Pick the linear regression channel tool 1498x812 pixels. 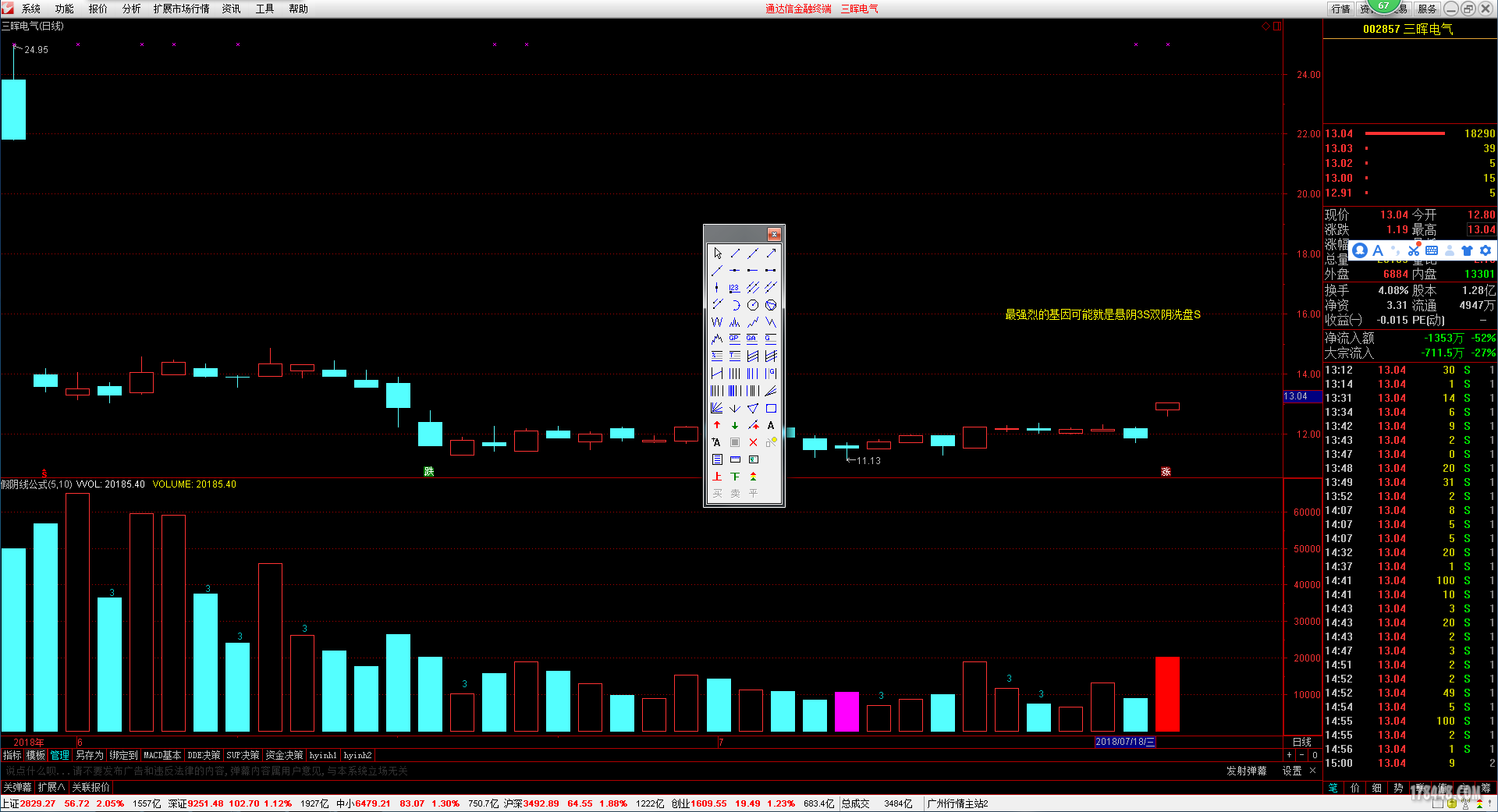[753, 356]
